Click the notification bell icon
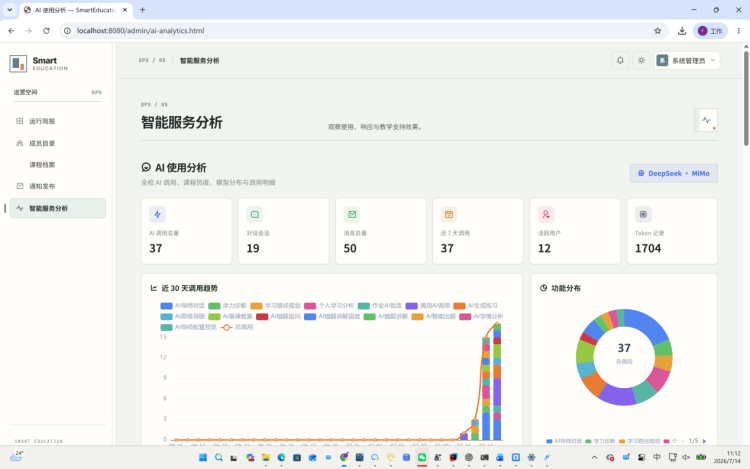Screen dimensions: 750x469 tap(620, 61)
